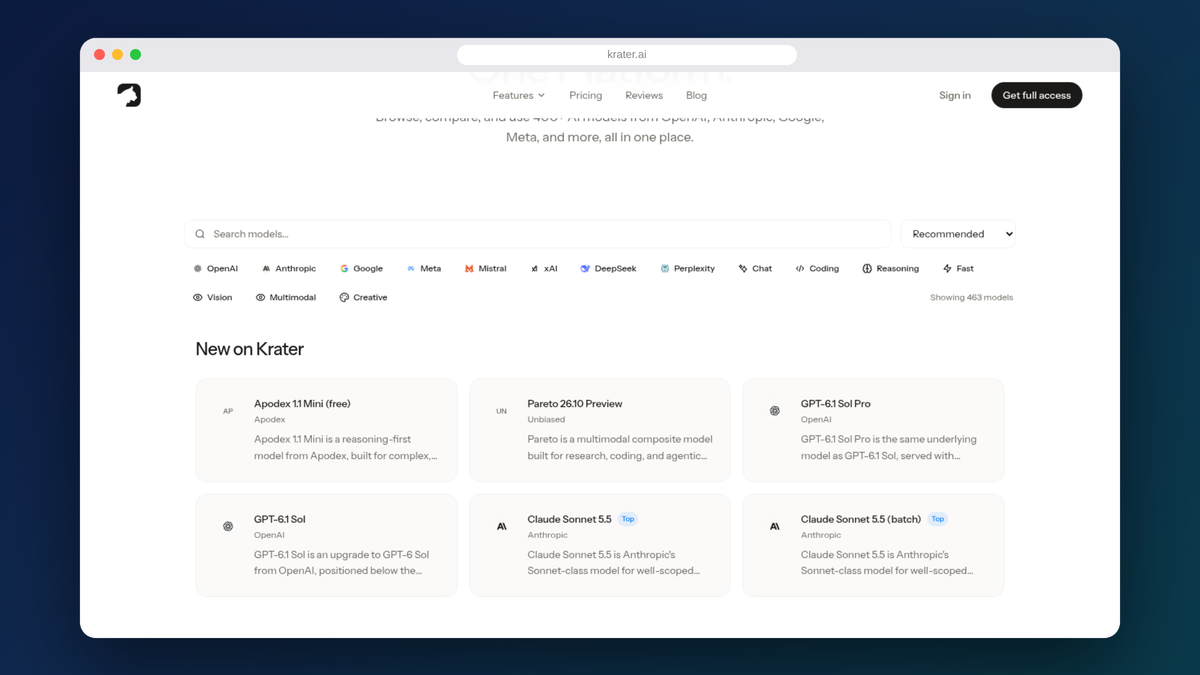Click the Get full access button
The width and height of the screenshot is (1200, 675).
pyautogui.click(x=1036, y=95)
